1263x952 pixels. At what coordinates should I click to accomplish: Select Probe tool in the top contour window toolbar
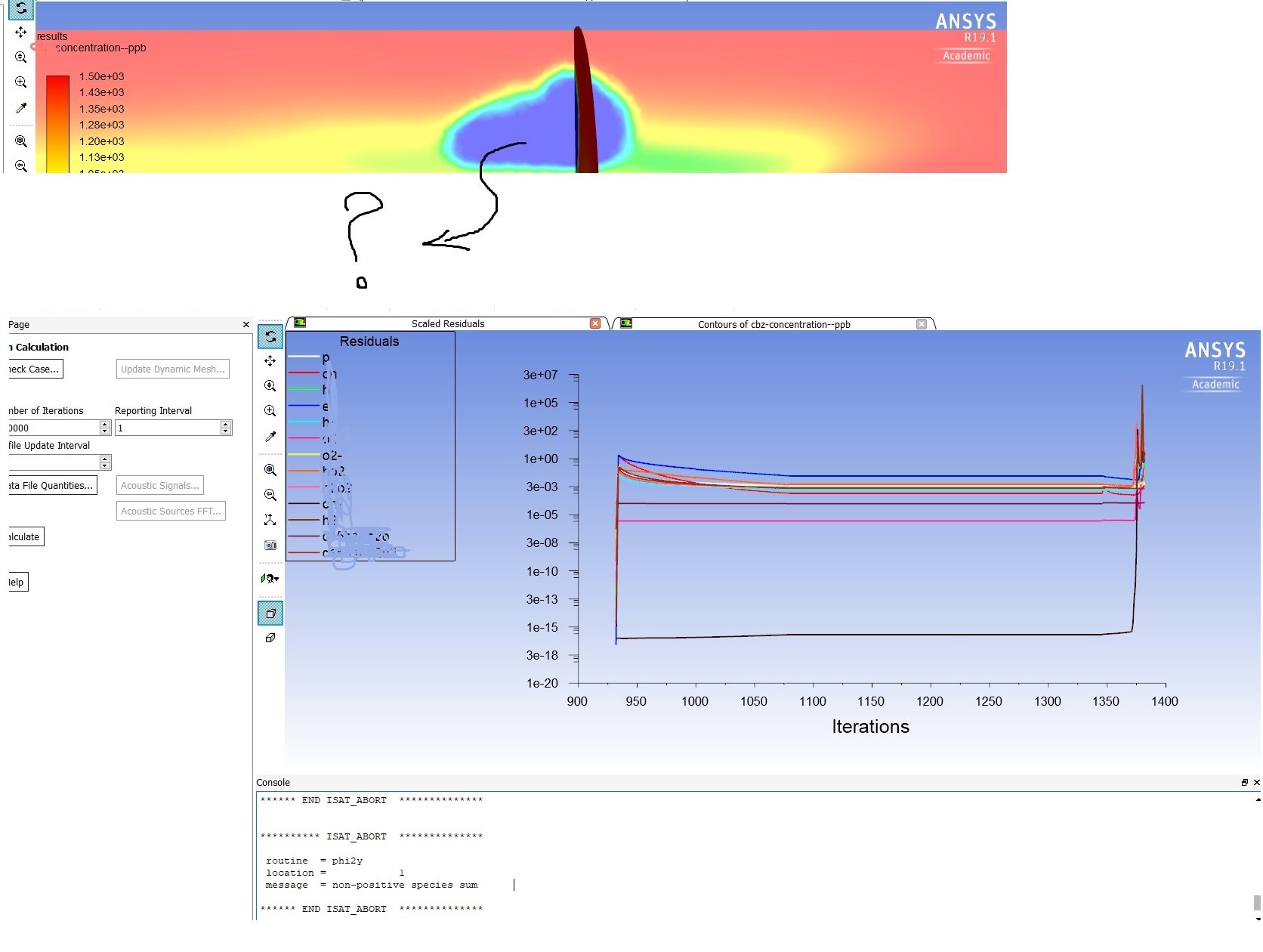click(21, 108)
